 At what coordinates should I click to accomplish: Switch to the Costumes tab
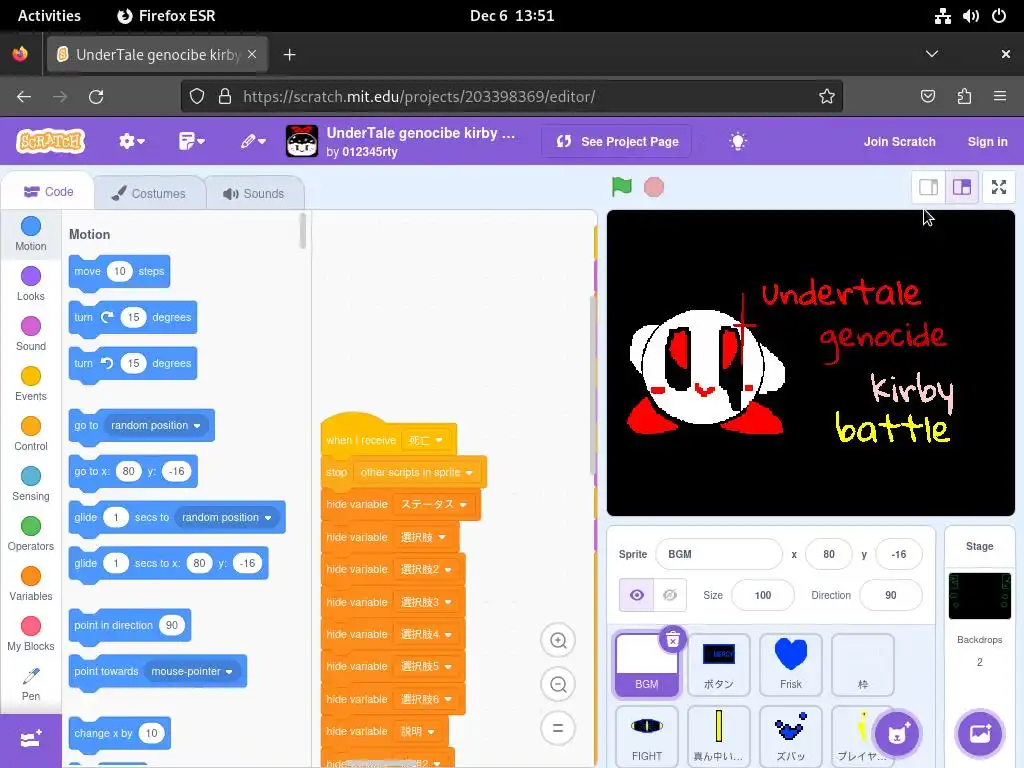click(x=149, y=193)
